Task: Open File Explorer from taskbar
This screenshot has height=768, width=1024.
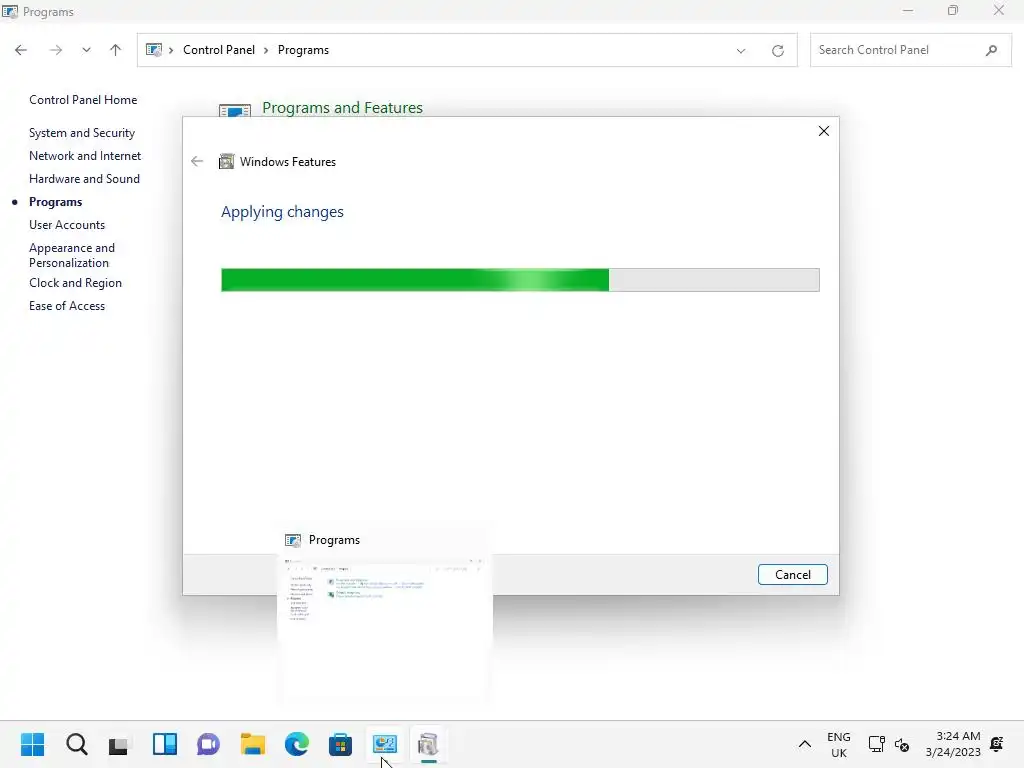Action: (x=253, y=744)
